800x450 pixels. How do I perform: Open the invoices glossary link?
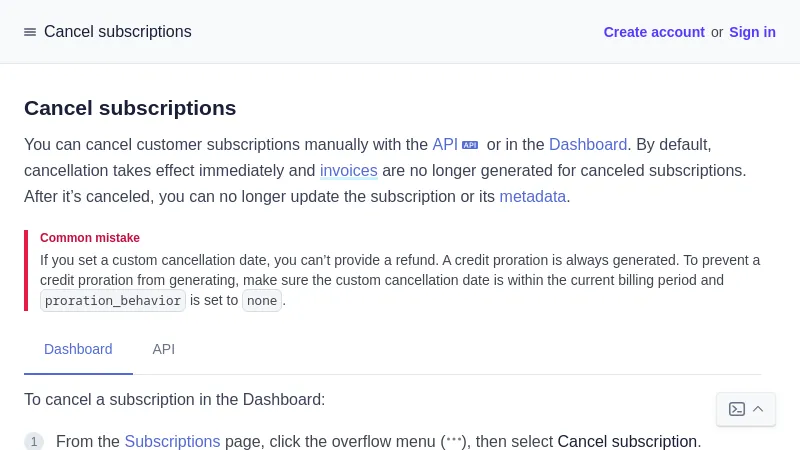(x=348, y=170)
